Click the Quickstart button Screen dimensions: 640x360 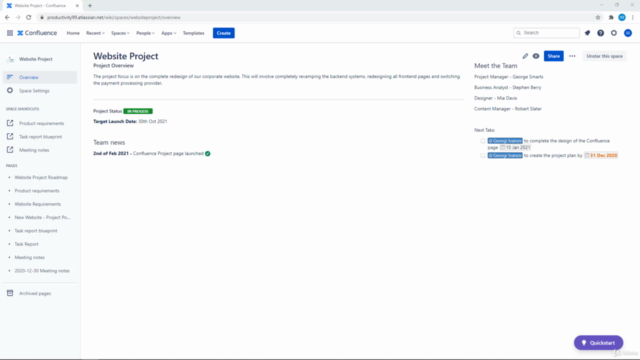pyautogui.click(x=598, y=343)
